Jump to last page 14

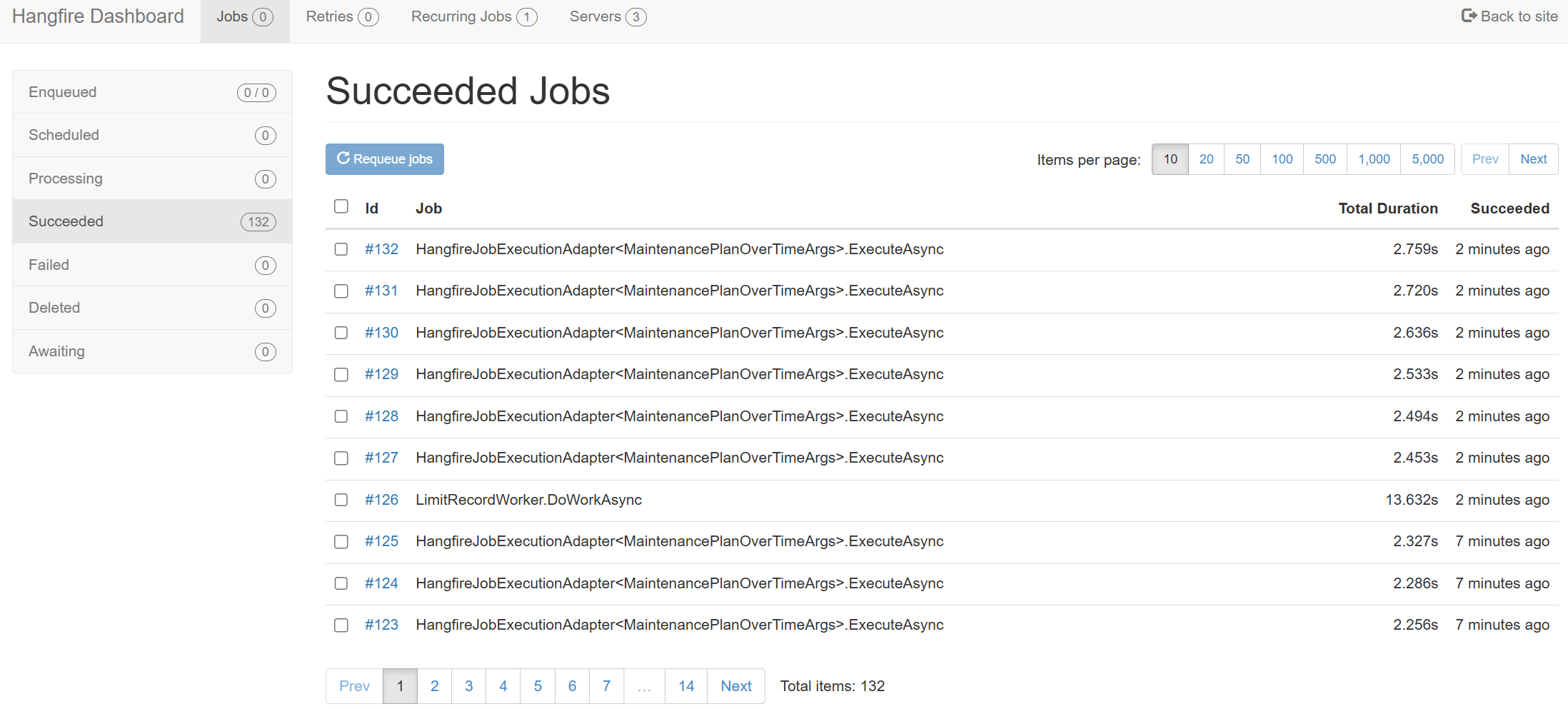point(686,686)
